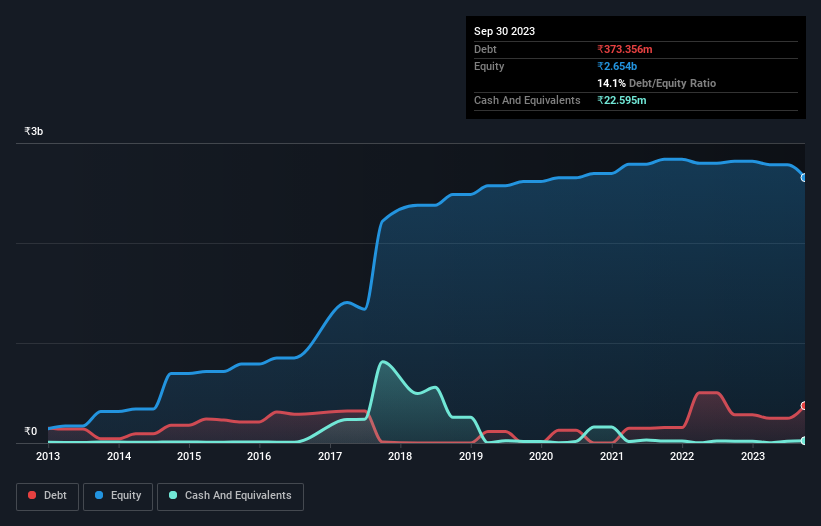Screen dimensions: 821x526
Task: Click the 2019 x-axis label
Action: click(471, 456)
